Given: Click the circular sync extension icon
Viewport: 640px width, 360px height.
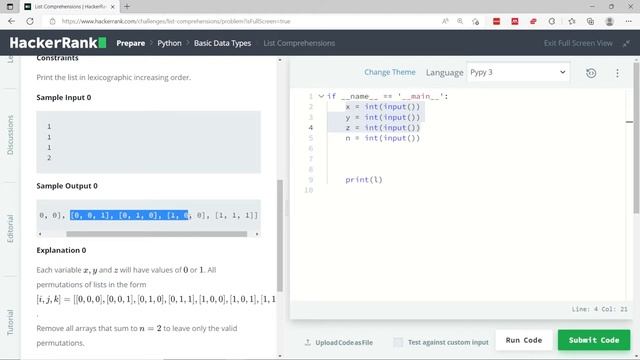Looking at the screenshot, I should (x=552, y=21).
